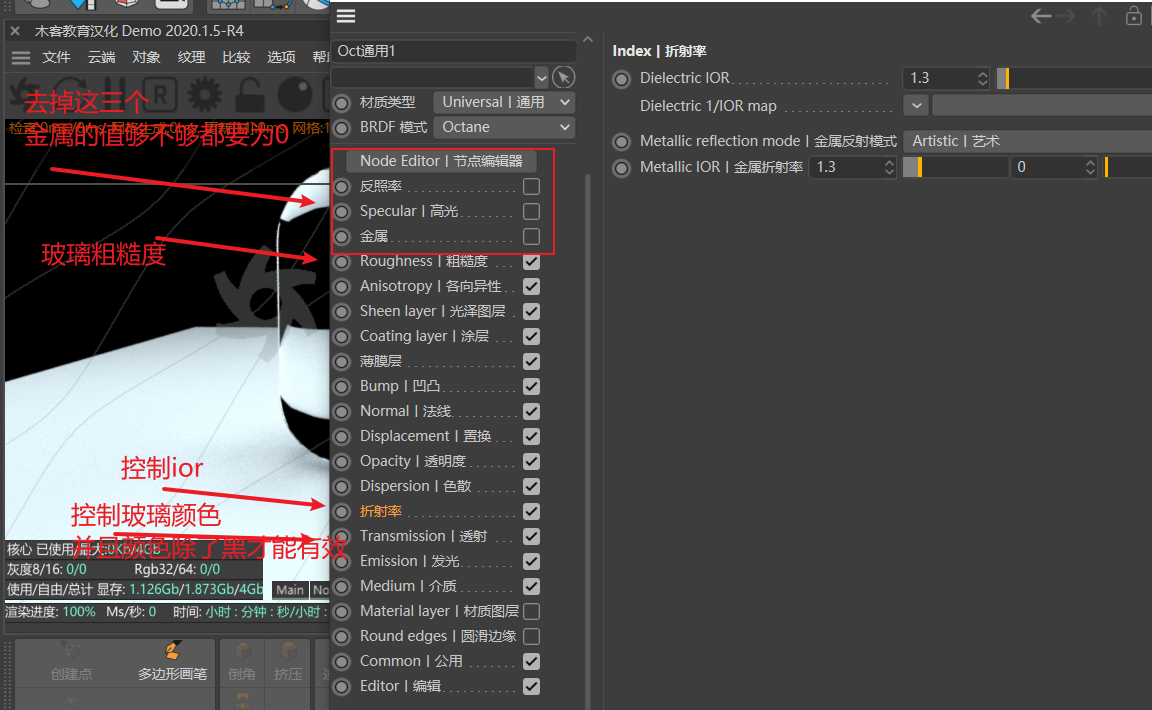Toggle render region R icon
Viewport: 1152px width, 710px height.
click(x=160, y=94)
